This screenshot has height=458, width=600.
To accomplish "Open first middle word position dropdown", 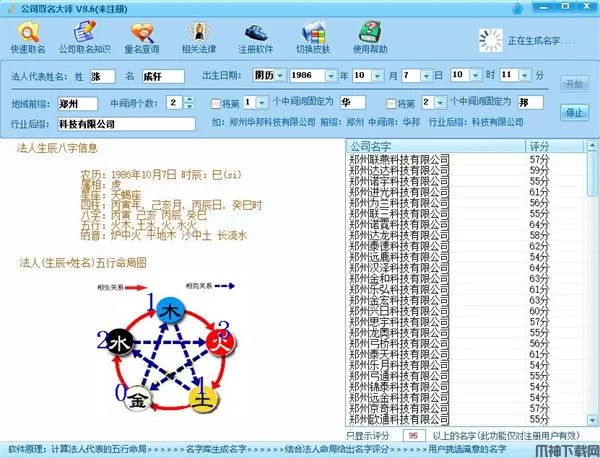I will [262, 103].
